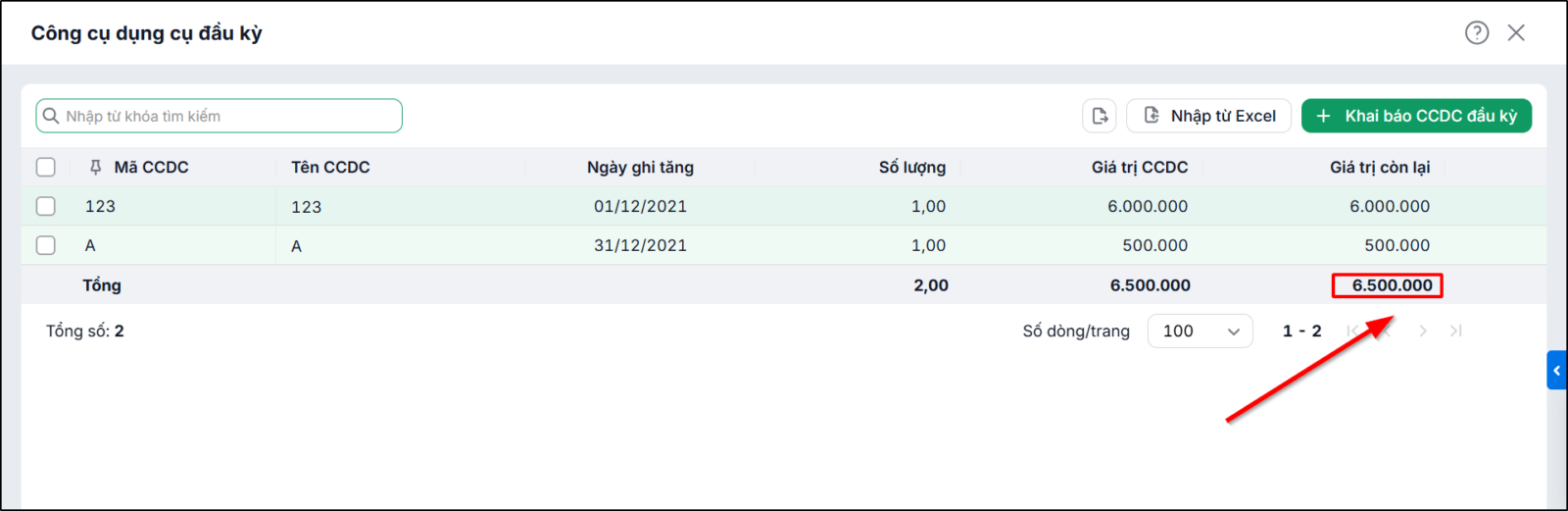
Task: Click the Ngày ghi tăng column header
Action: pyautogui.click(x=640, y=168)
